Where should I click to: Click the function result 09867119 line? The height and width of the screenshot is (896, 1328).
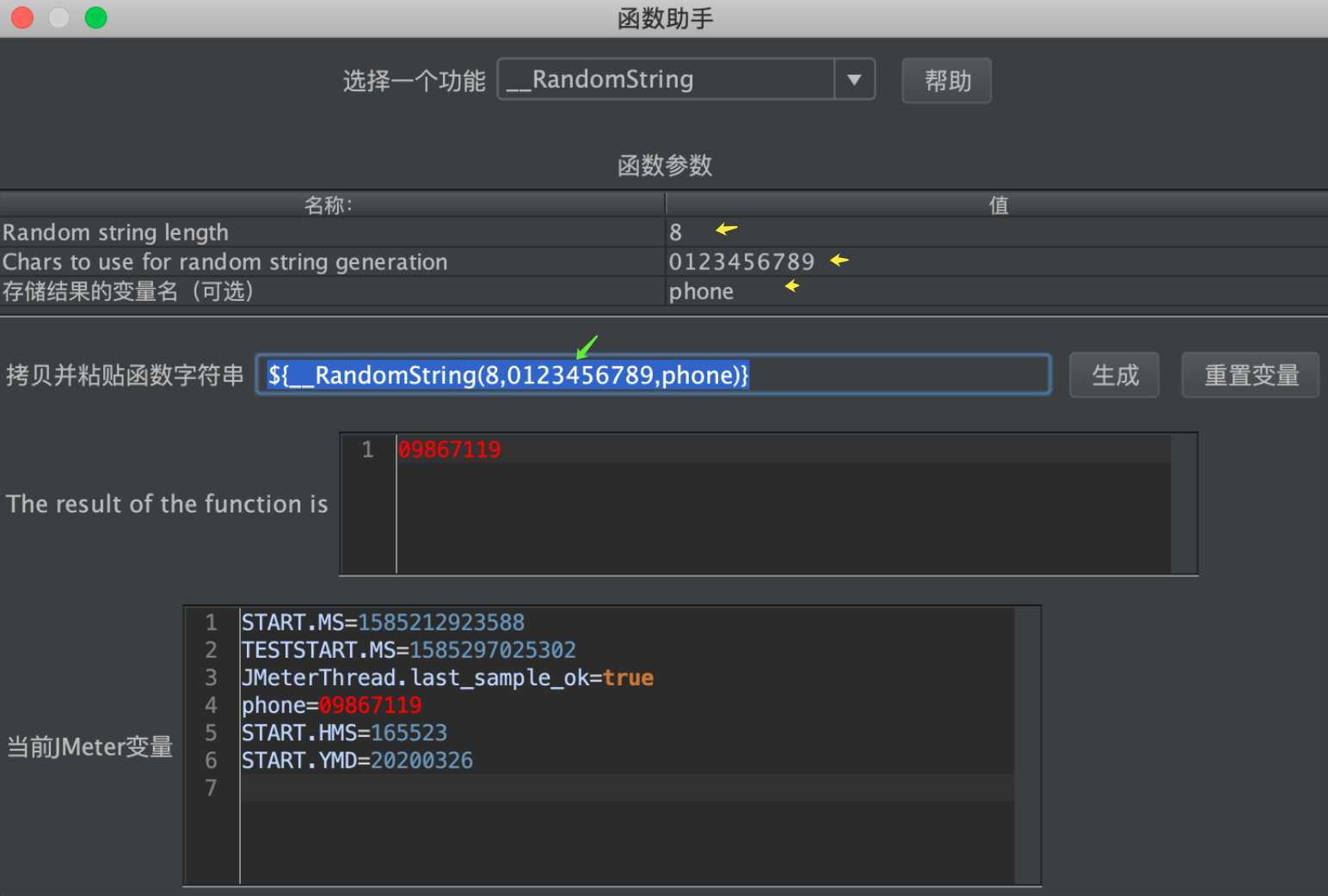pos(784,450)
